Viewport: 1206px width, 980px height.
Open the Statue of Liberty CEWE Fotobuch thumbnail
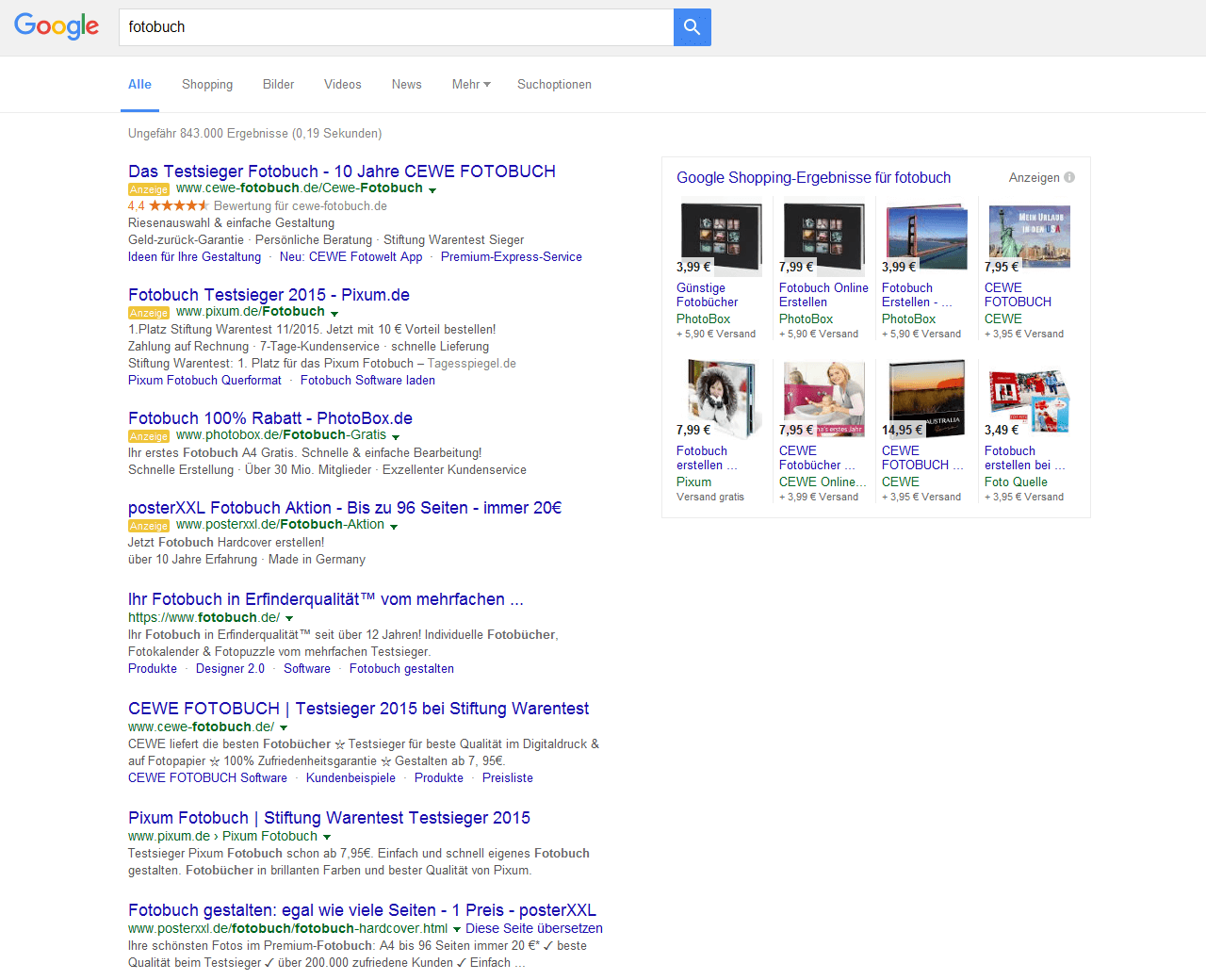tap(1029, 237)
